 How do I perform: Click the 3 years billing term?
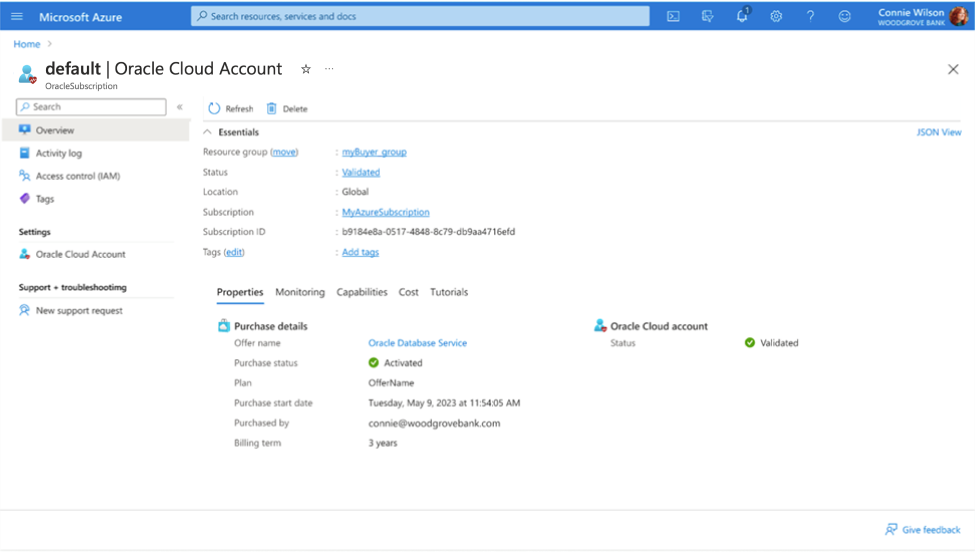[x=382, y=443]
